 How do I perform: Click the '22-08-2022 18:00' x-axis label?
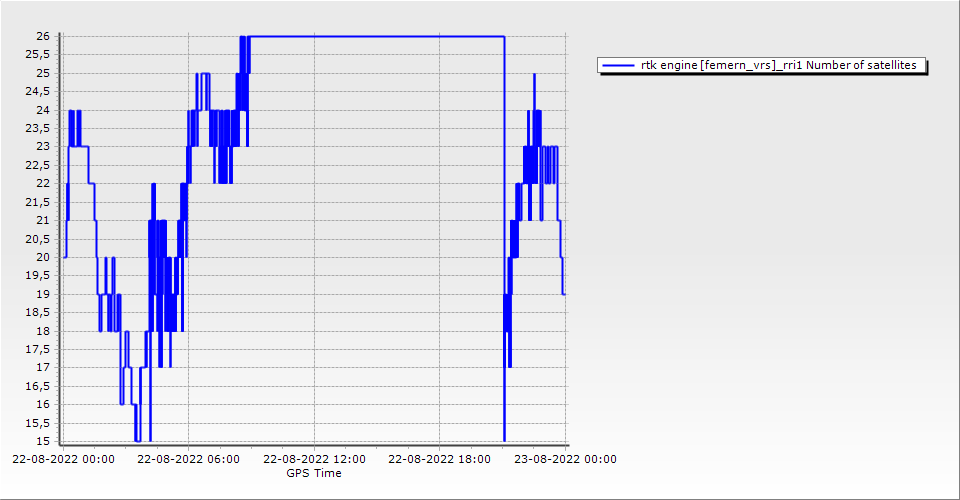point(440,460)
